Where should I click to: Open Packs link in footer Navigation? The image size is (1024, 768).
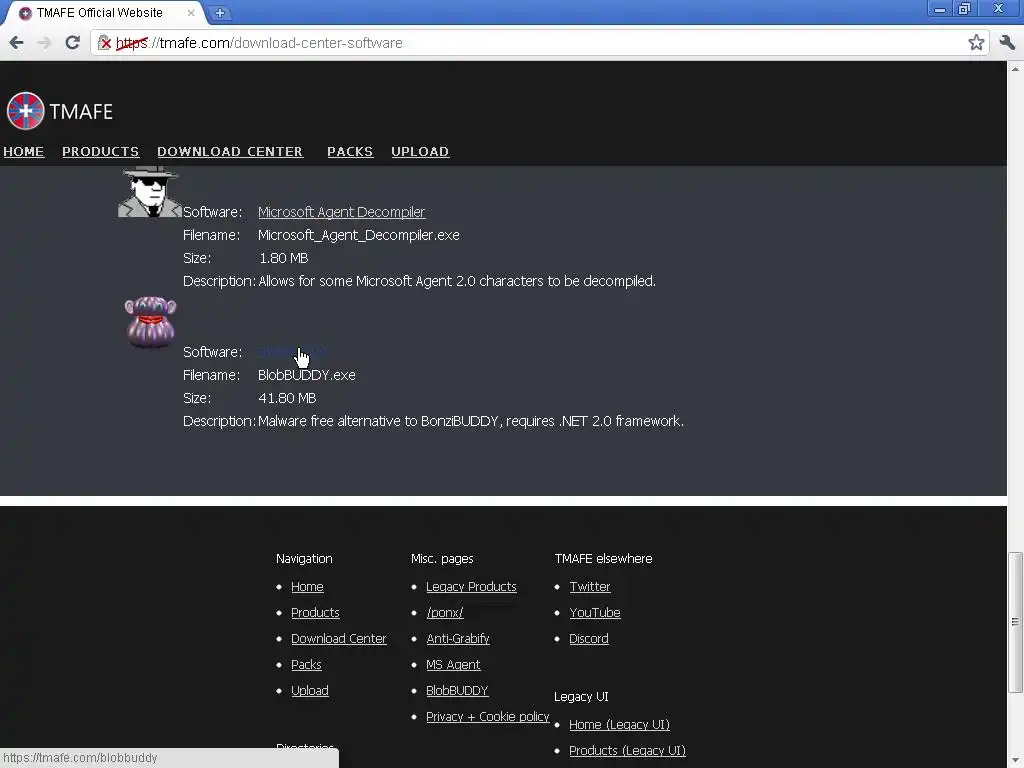click(x=306, y=665)
